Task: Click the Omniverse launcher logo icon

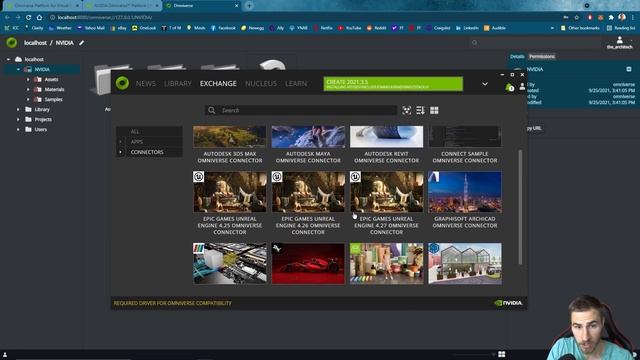Action: tap(122, 83)
